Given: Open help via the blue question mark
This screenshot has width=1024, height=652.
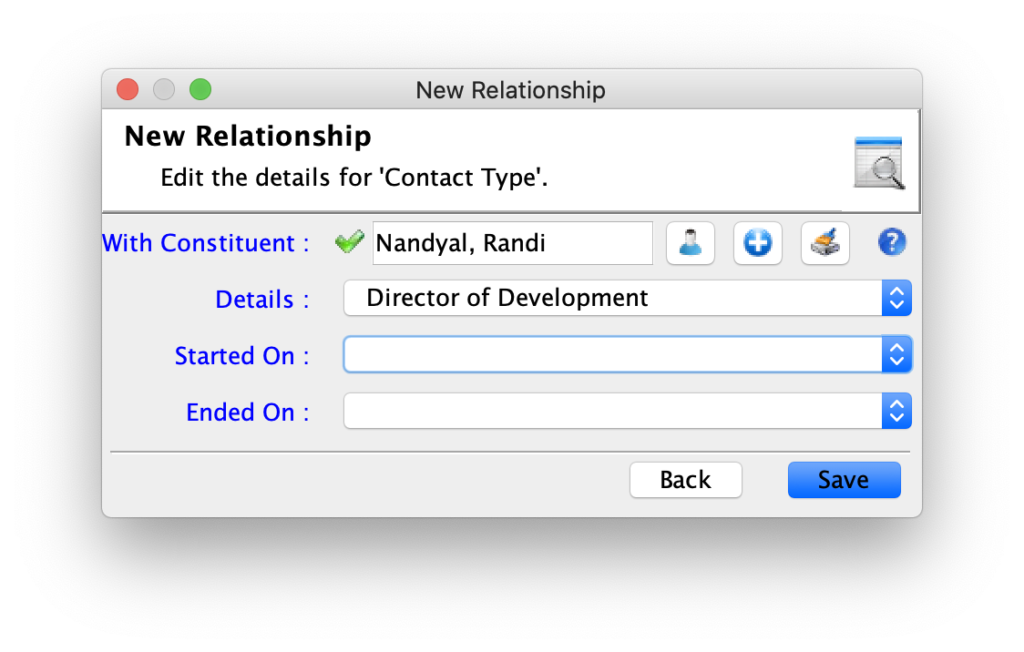Looking at the screenshot, I should tap(892, 243).
